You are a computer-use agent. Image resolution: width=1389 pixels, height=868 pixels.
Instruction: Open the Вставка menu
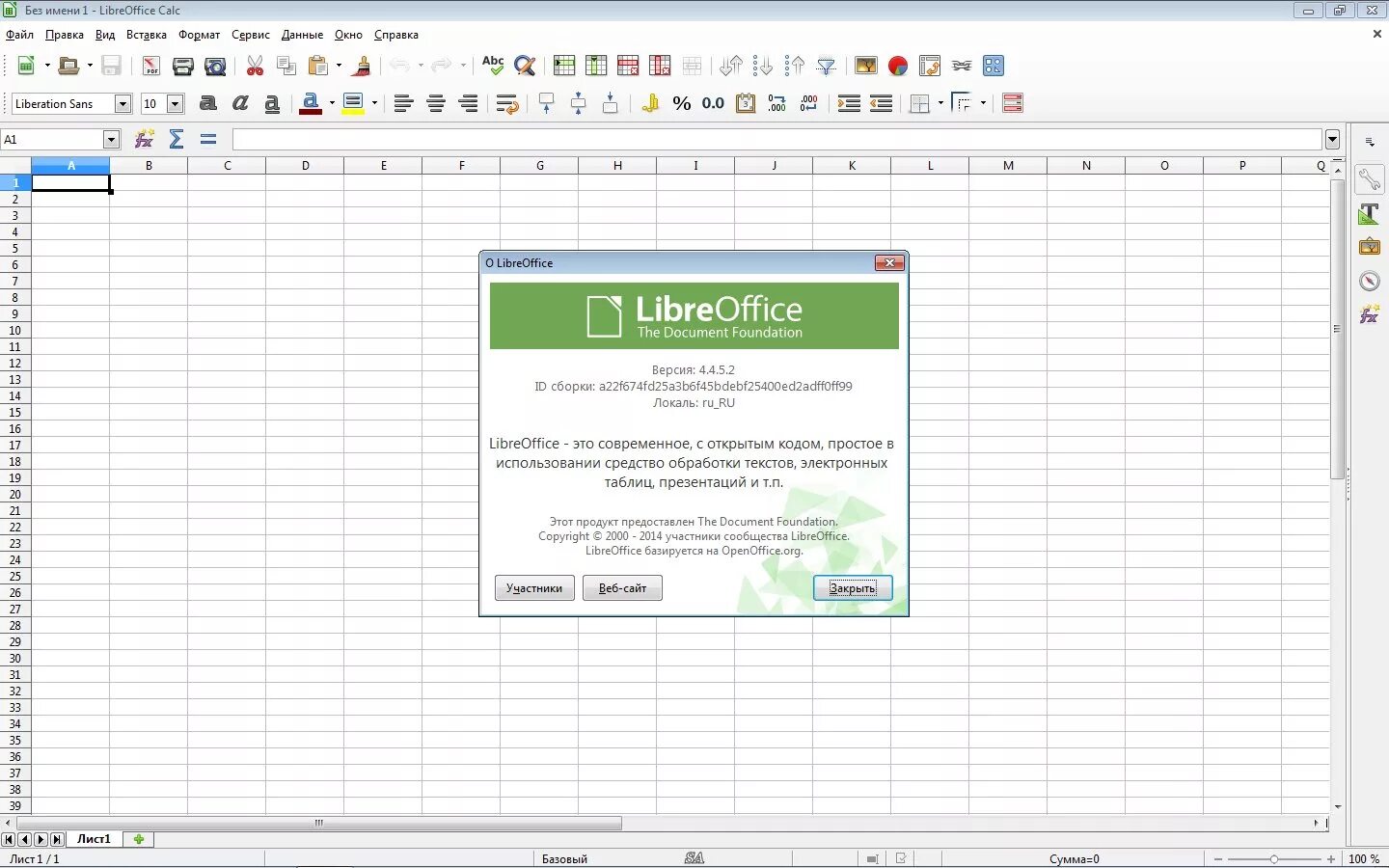147,35
